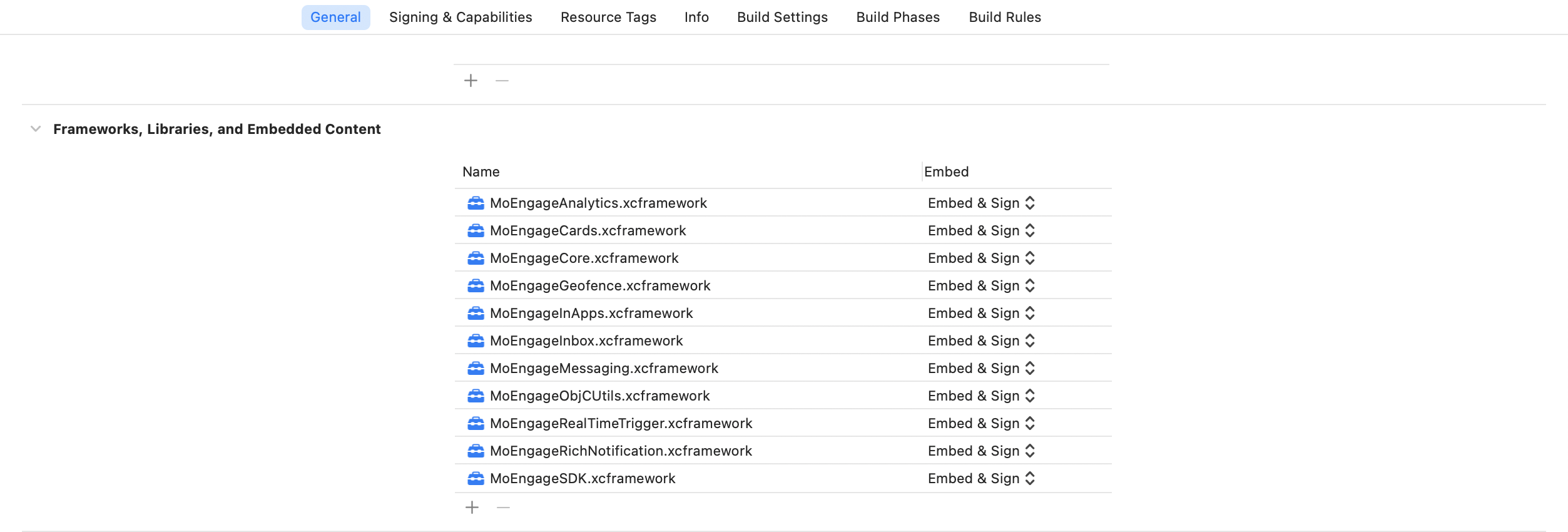
Task: Click the Embed column header
Action: 946,171
